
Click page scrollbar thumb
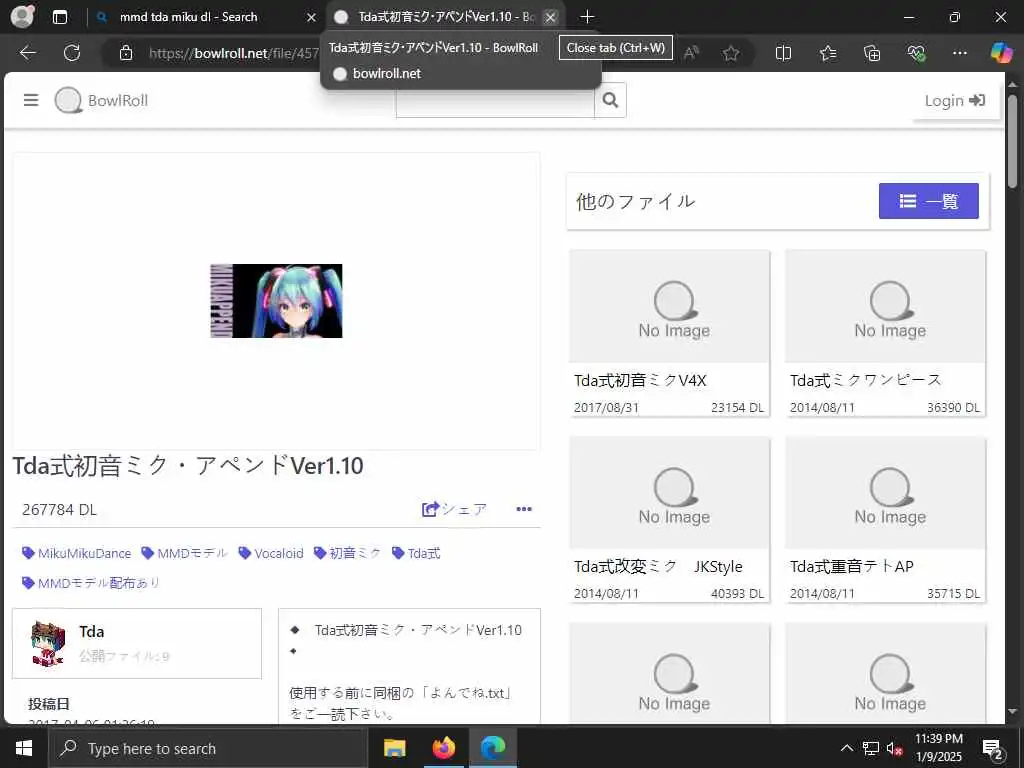tap(1012, 141)
